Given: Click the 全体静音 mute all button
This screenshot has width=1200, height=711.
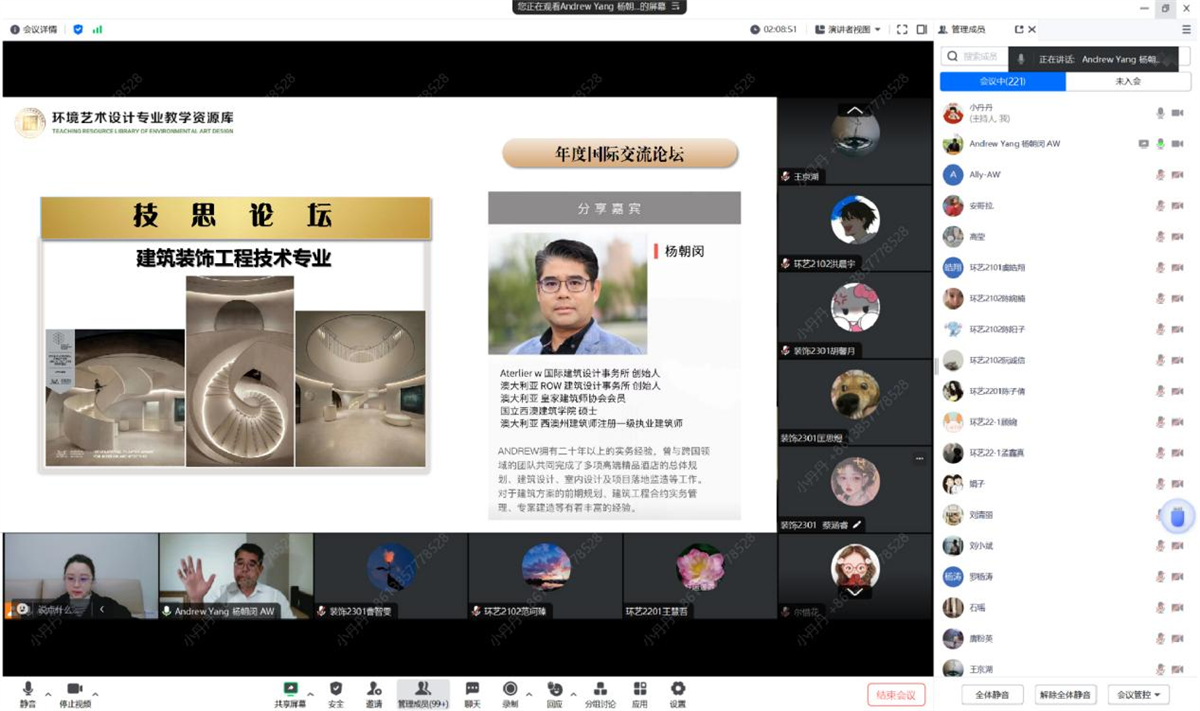Looking at the screenshot, I should pyautogui.click(x=991, y=695).
